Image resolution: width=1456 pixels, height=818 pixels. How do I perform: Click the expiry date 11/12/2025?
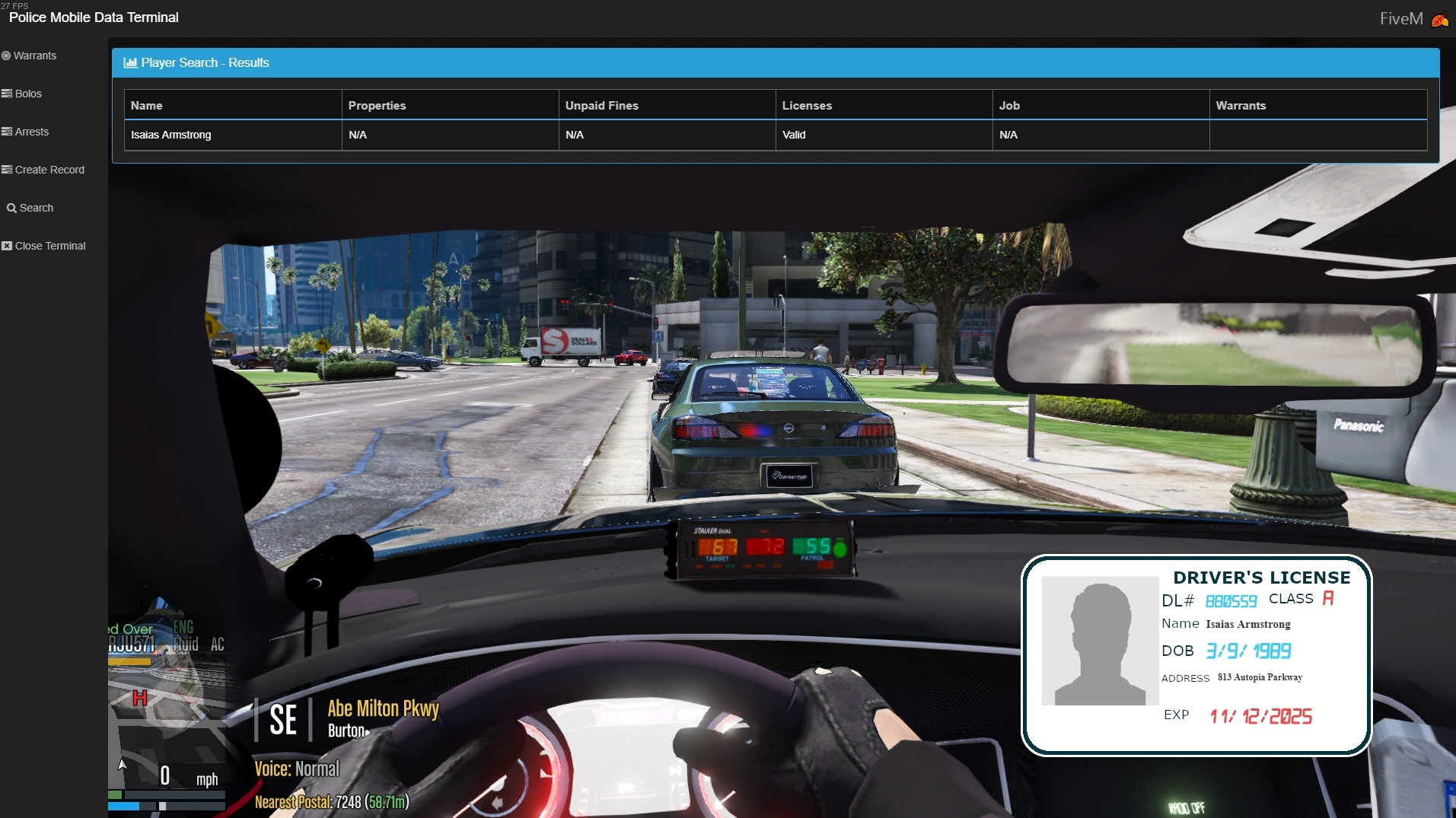pyautogui.click(x=1260, y=716)
